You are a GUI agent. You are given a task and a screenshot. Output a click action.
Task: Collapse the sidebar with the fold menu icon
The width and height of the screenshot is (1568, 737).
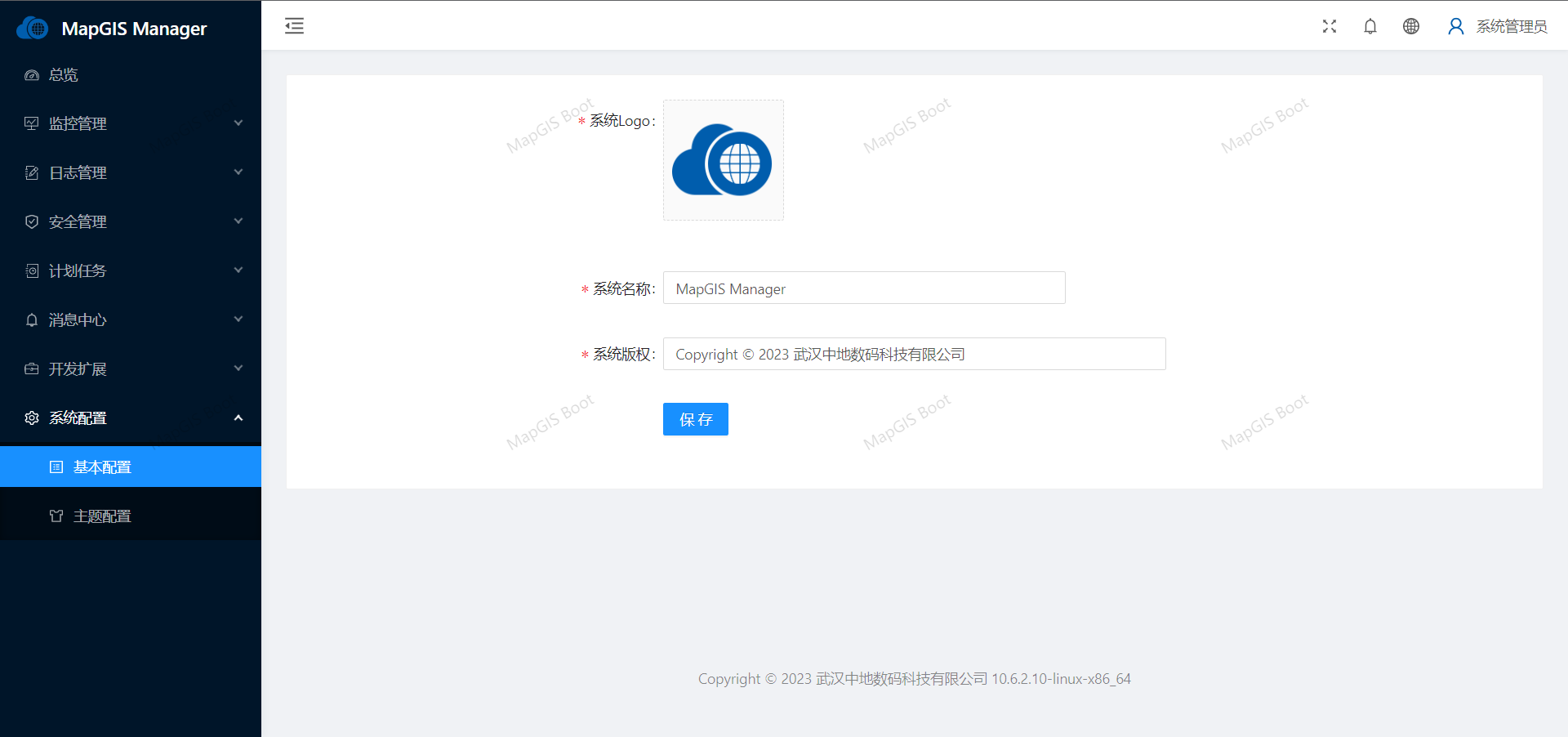[294, 26]
